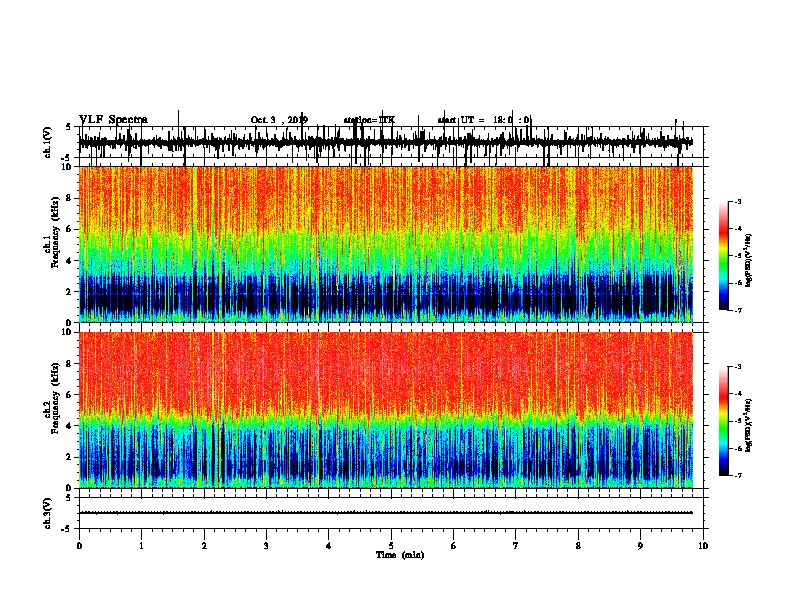The height and width of the screenshot is (612, 792).
Task: Select the "start UT = 18: 0 : 0" text
Action: click(x=484, y=120)
